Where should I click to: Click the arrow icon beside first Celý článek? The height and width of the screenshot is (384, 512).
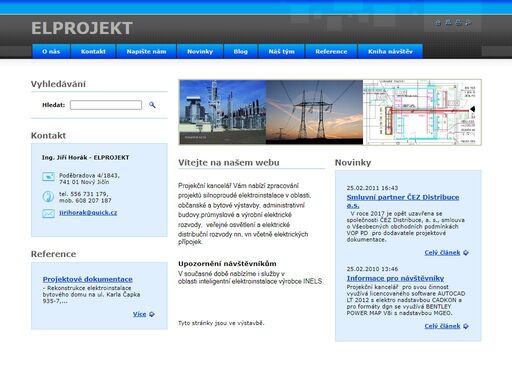pos(466,253)
